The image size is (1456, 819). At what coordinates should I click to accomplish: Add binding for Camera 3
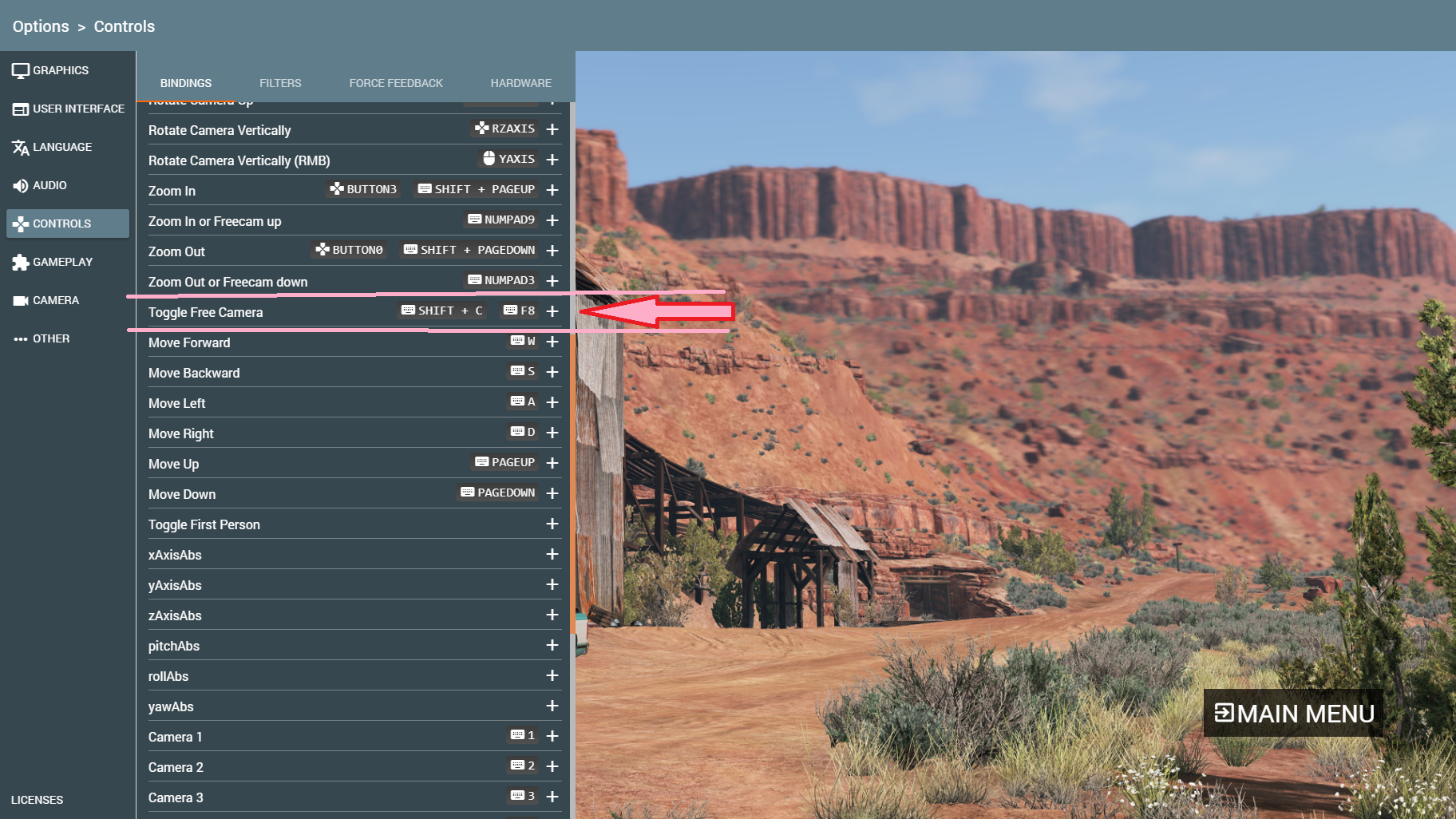[x=552, y=797]
